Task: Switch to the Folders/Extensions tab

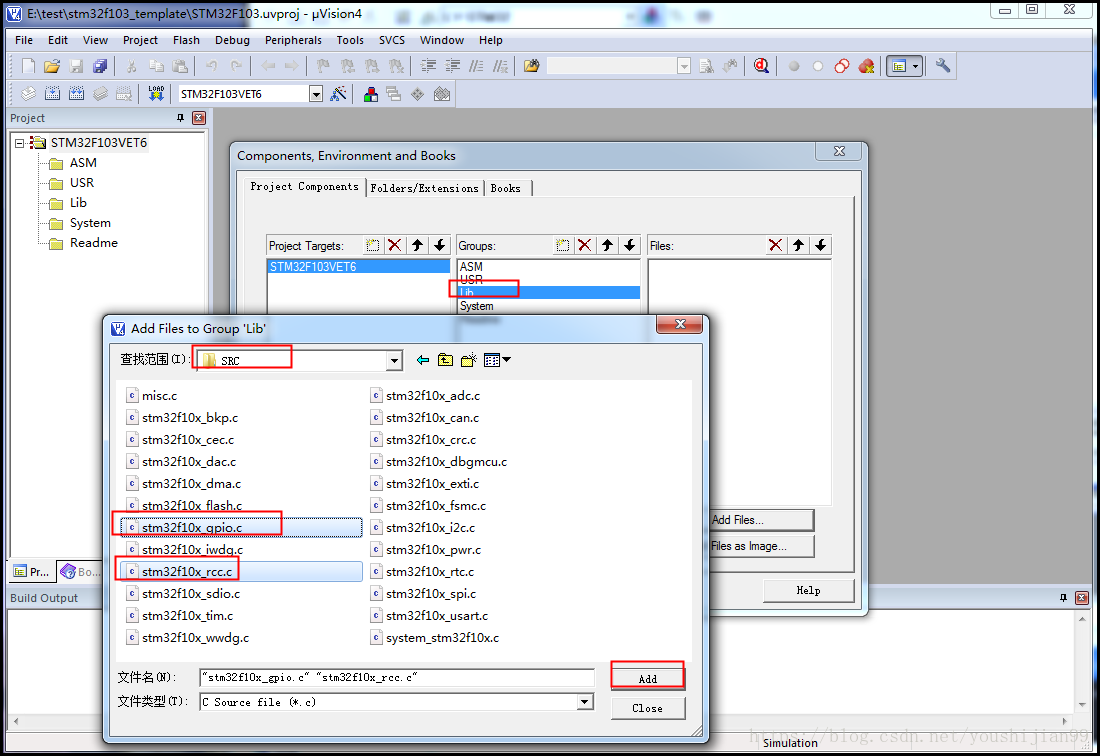Action: (424, 188)
